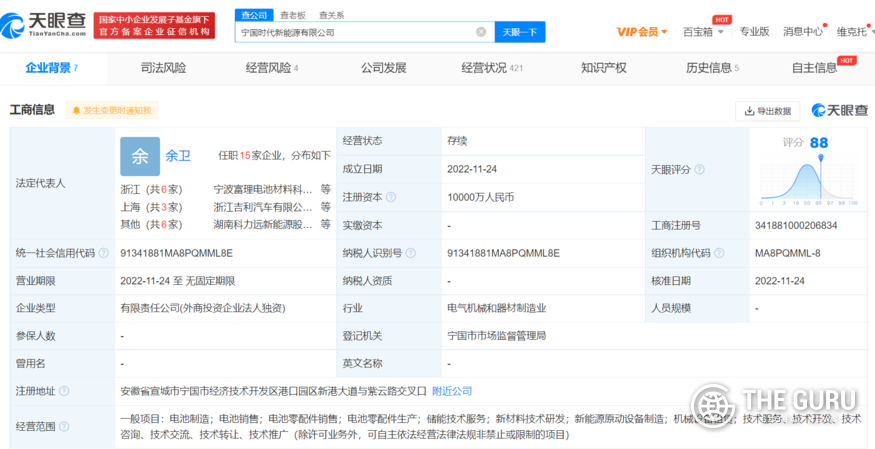Click the 发生变更时通知我 bell button
Image resolution: width=875 pixels, height=449 pixels.
pos(112,110)
